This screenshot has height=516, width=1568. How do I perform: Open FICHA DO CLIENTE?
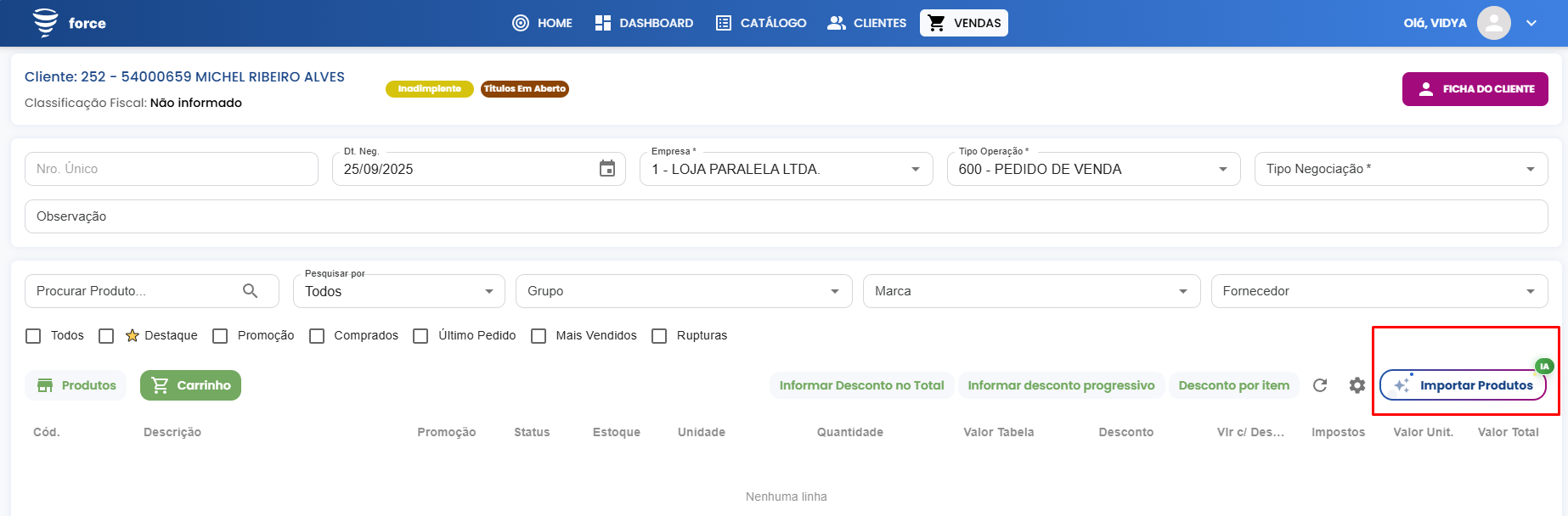(1475, 89)
